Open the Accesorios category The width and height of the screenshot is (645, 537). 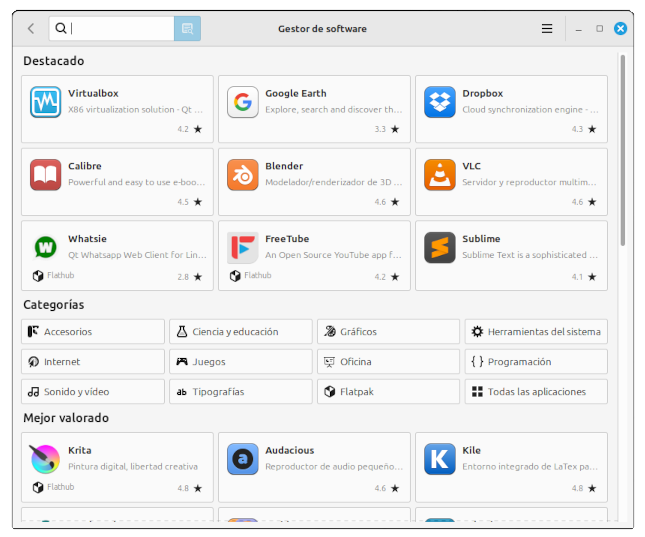93,332
